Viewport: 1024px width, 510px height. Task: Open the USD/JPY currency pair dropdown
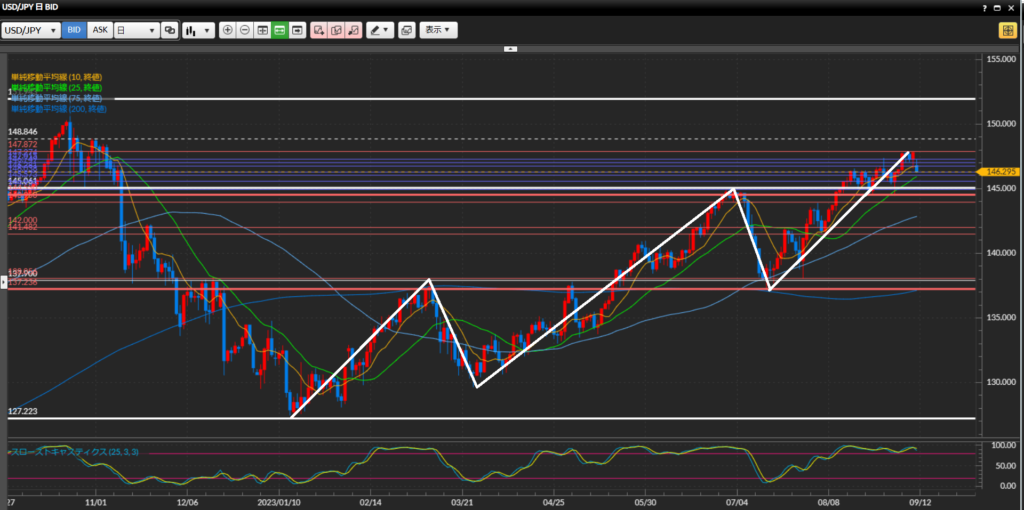[31, 30]
